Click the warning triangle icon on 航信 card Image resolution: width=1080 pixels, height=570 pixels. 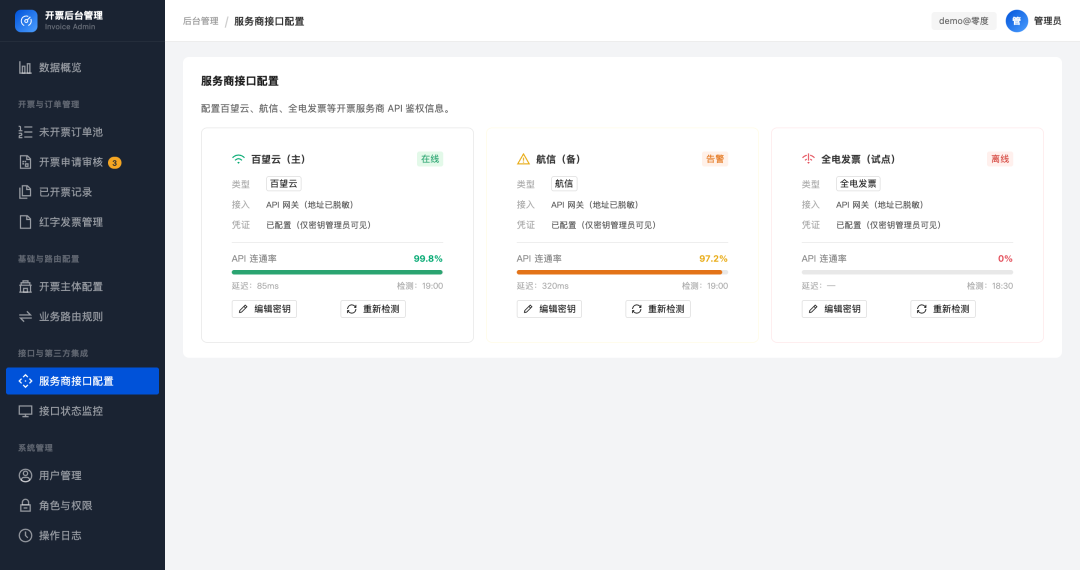(x=523, y=159)
